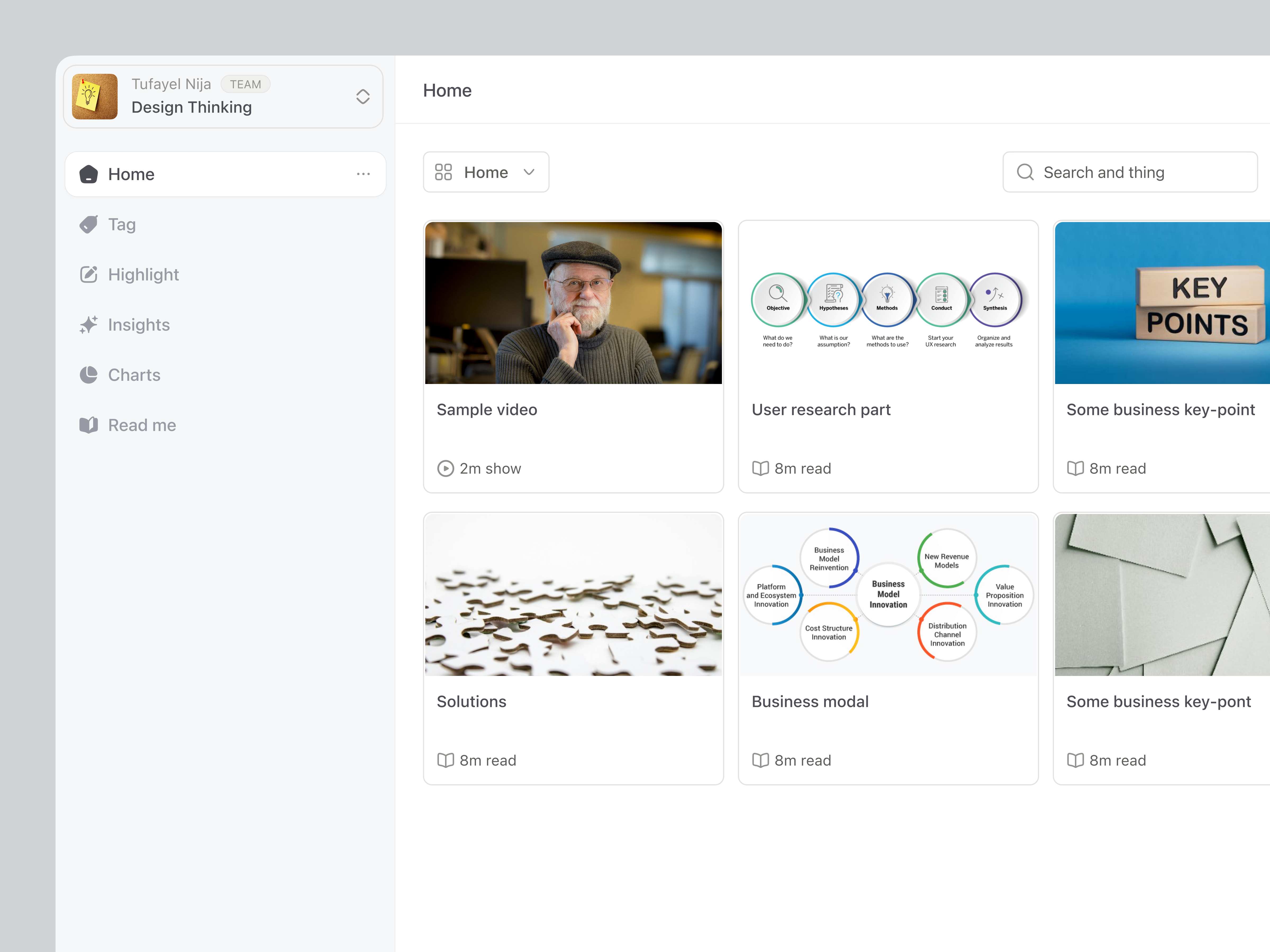The image size is (1270, 952).
Task: Open Insights via its sparkle icon
Action: pos(89,324)
